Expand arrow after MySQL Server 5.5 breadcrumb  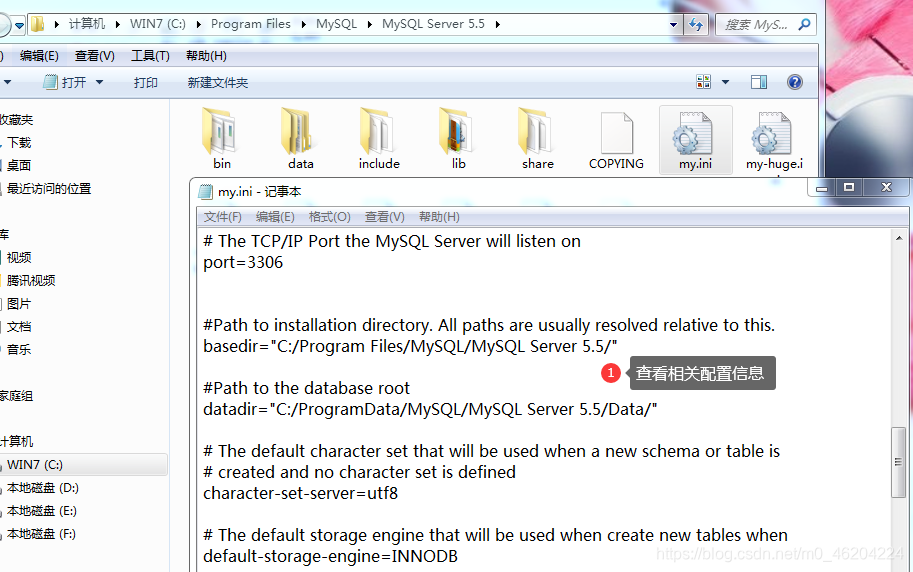pyautogui.click(x=498, y=24)
